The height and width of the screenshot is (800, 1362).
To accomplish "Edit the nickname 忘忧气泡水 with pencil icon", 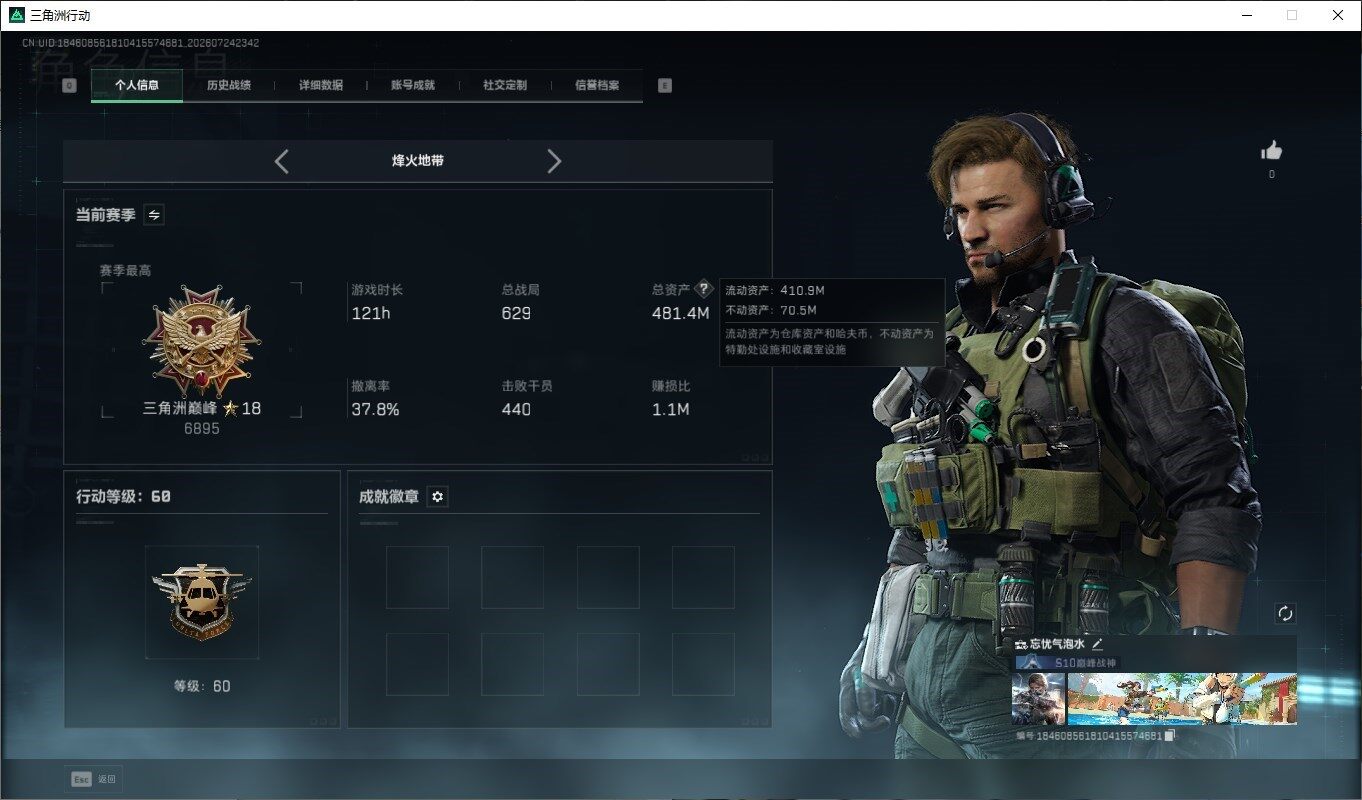I will tap(1097, 644).
